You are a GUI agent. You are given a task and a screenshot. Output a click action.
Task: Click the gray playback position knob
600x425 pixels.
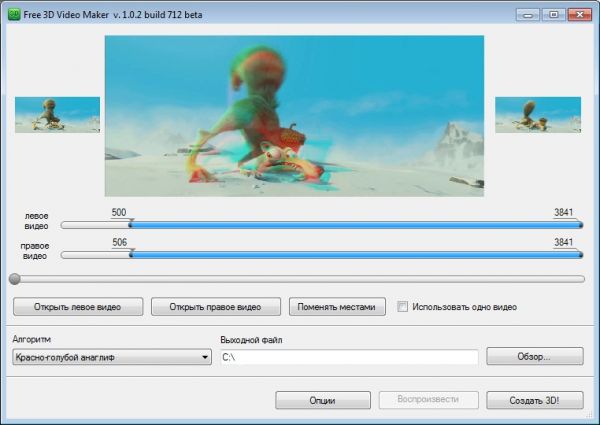(15, 279)
